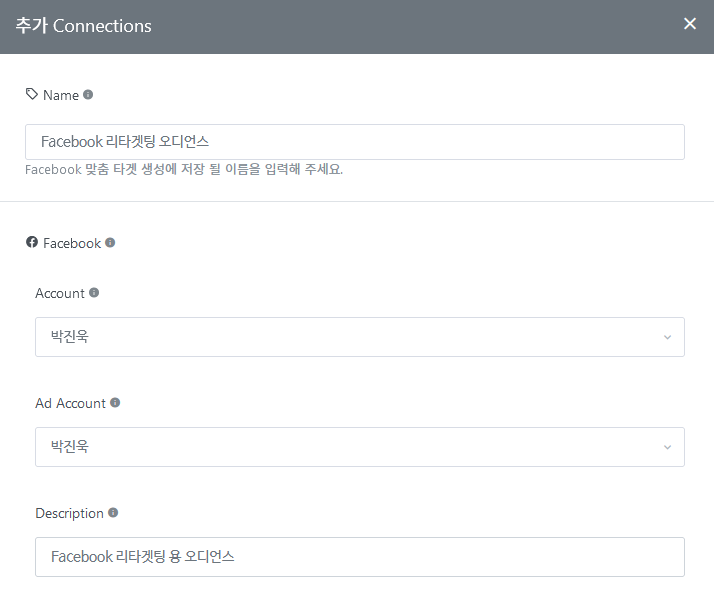Click the info icon next to Description

coord(113,513)
